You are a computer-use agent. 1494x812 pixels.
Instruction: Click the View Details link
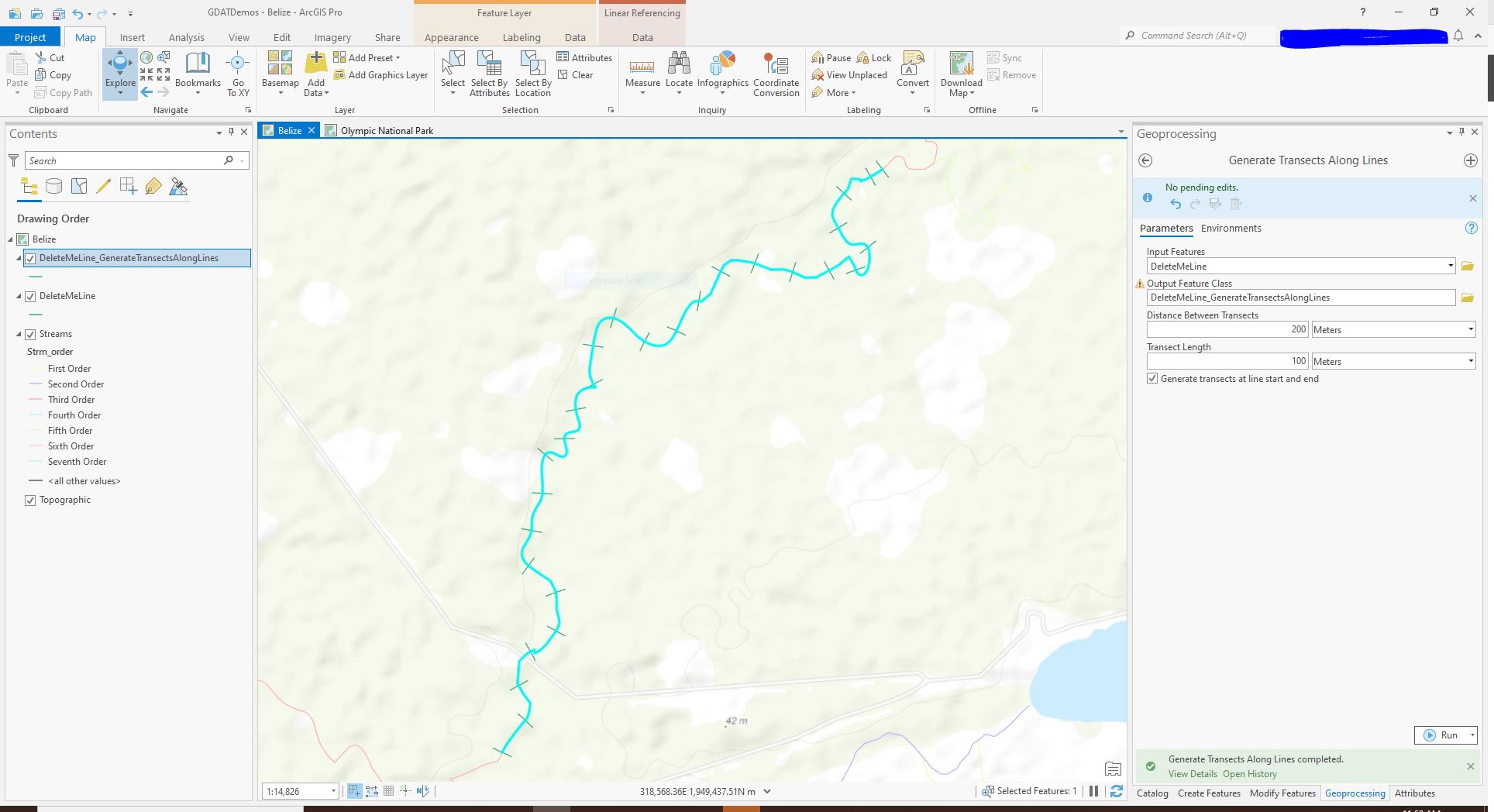pos(1192,773)
